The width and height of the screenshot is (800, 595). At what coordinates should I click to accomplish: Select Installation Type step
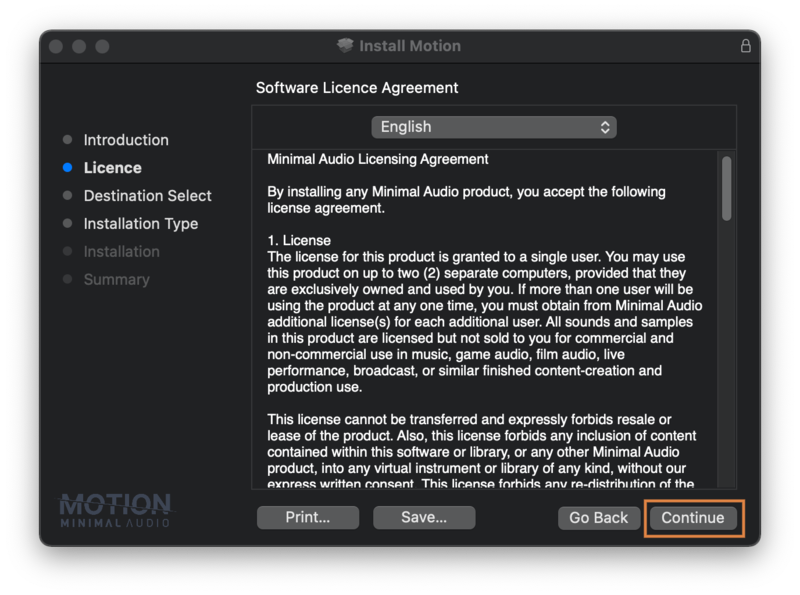[140, 224]
